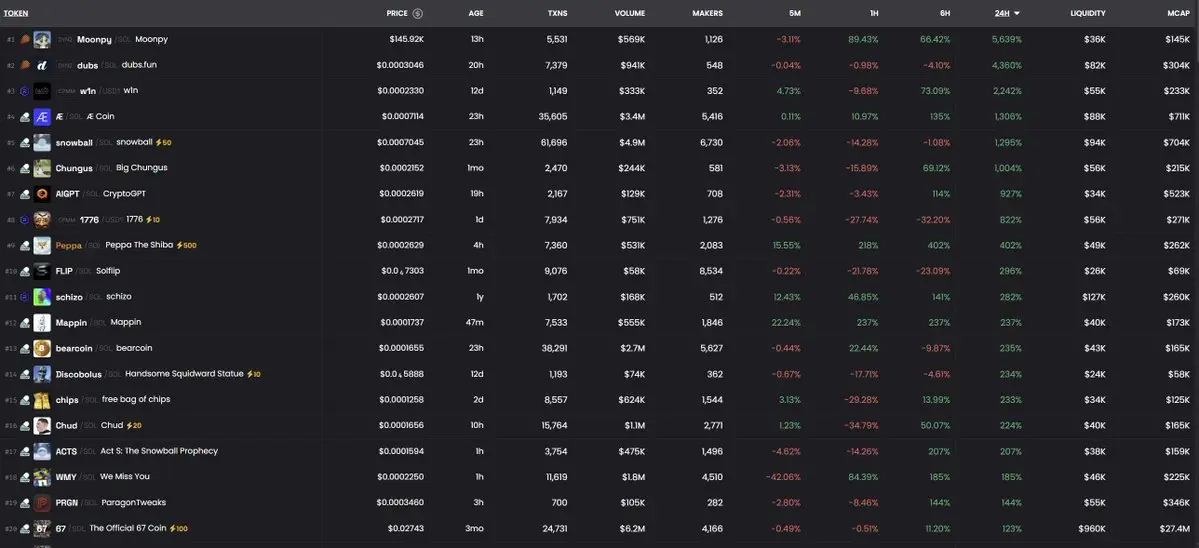Open the w1n token logo

point(42,91)
